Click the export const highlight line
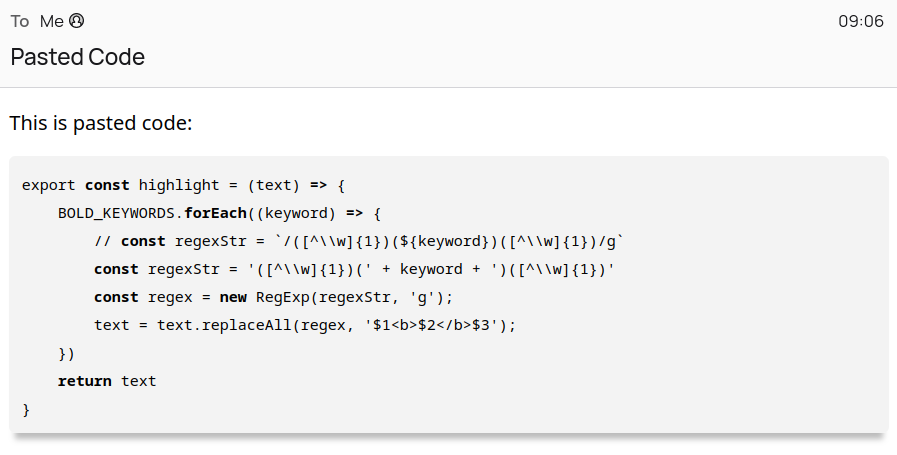This screenshot has height=455, width=897. pyautogui.click(x=184, y=185)
